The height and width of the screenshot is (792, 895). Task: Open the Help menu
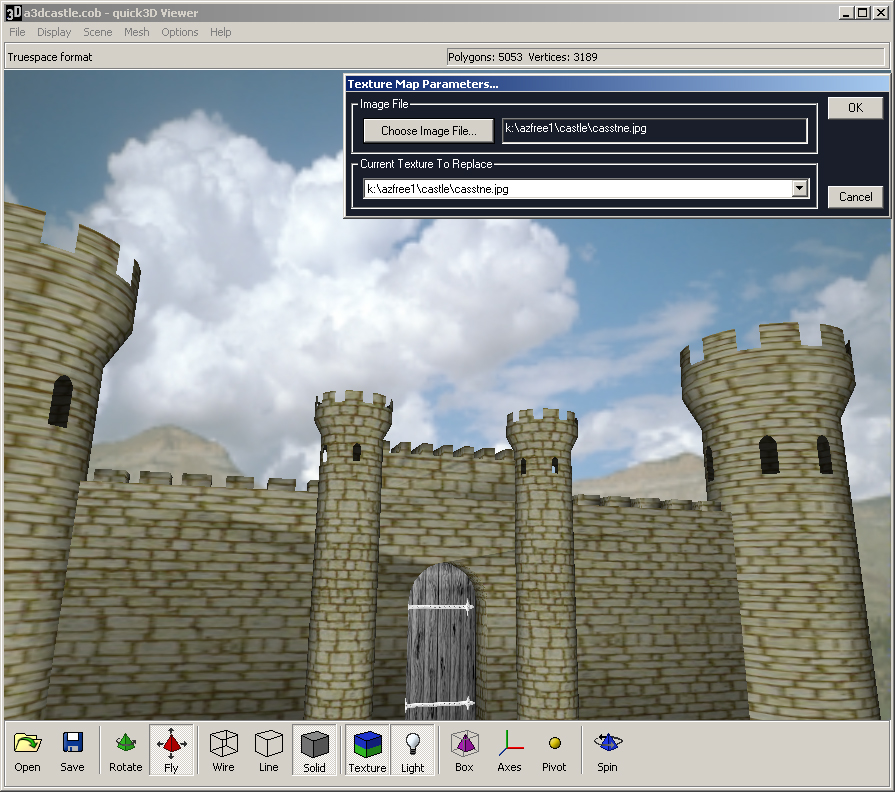[x=220, y=32]
